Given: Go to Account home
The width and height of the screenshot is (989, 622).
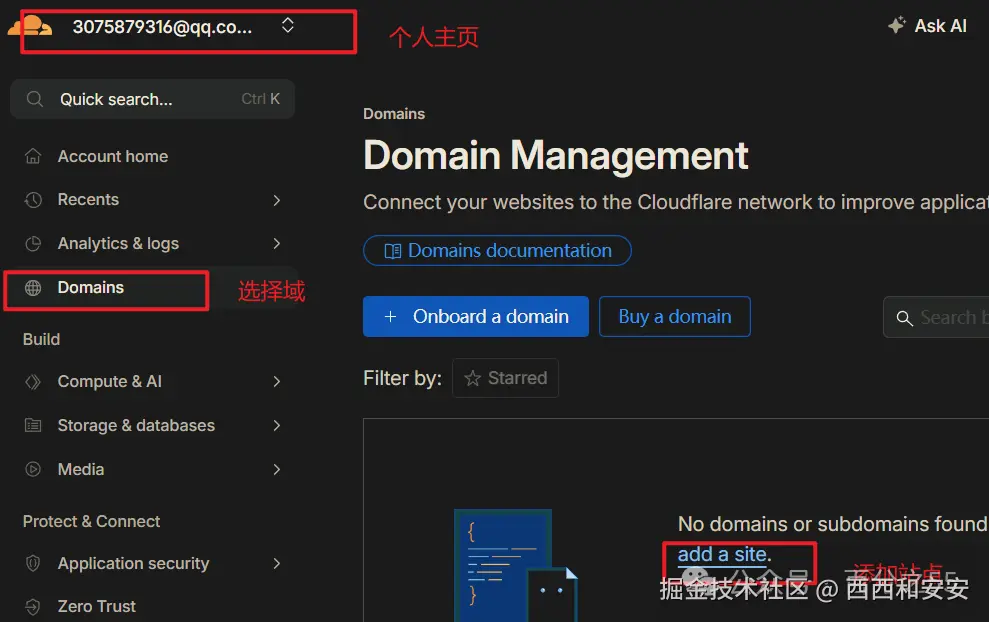Looking at the screenshot, I should pos(113,156).
